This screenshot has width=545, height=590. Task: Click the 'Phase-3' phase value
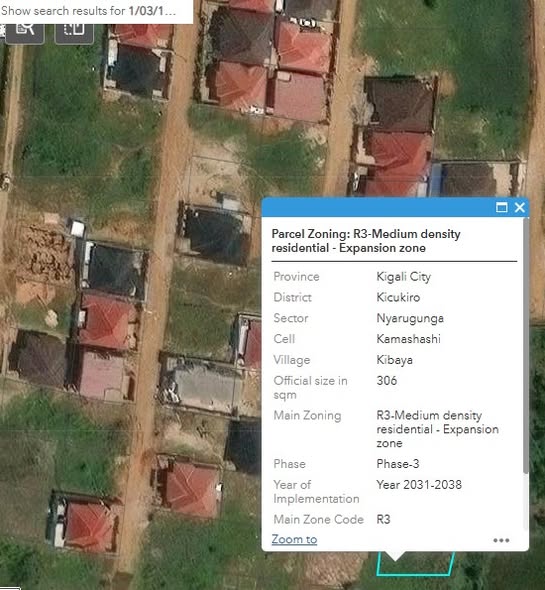(398, 464)
